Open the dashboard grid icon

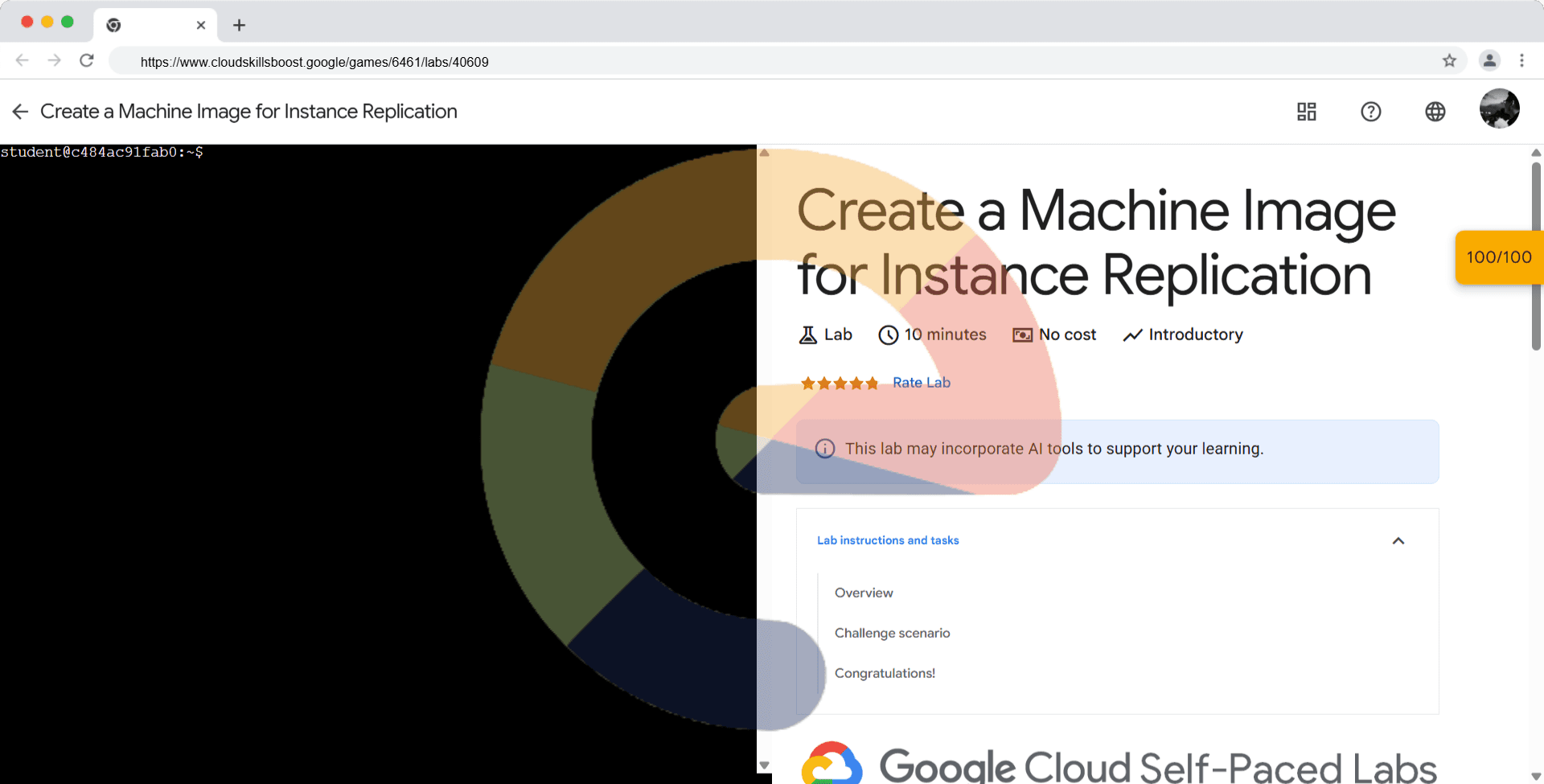1307,112
